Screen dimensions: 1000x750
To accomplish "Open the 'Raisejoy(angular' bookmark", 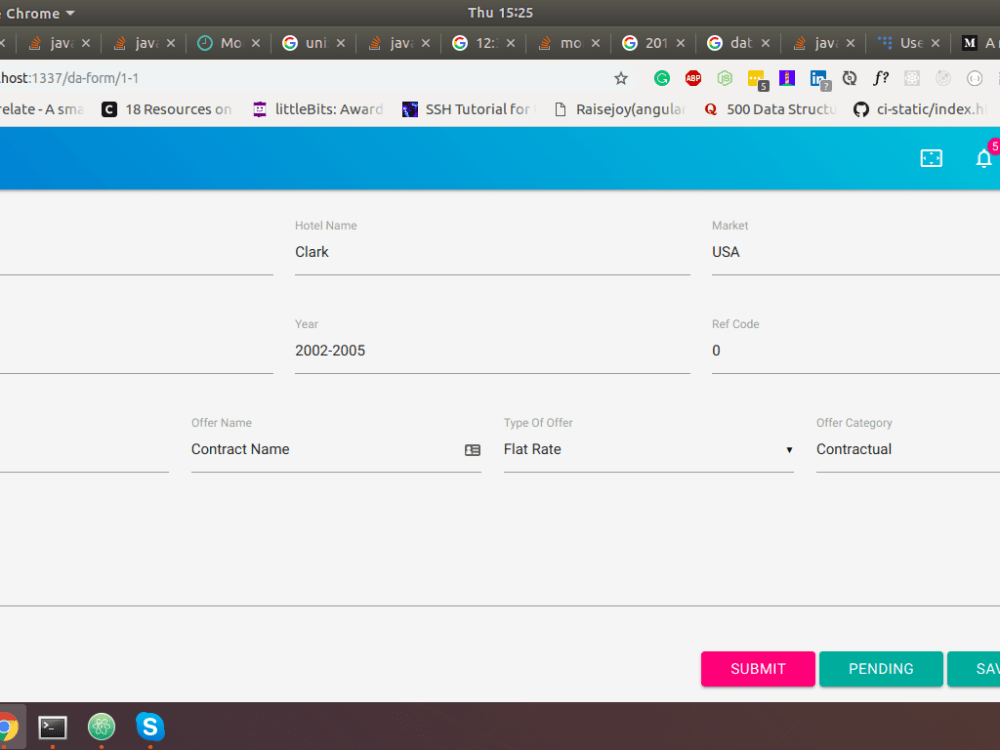I will click(x=620, y=110).
